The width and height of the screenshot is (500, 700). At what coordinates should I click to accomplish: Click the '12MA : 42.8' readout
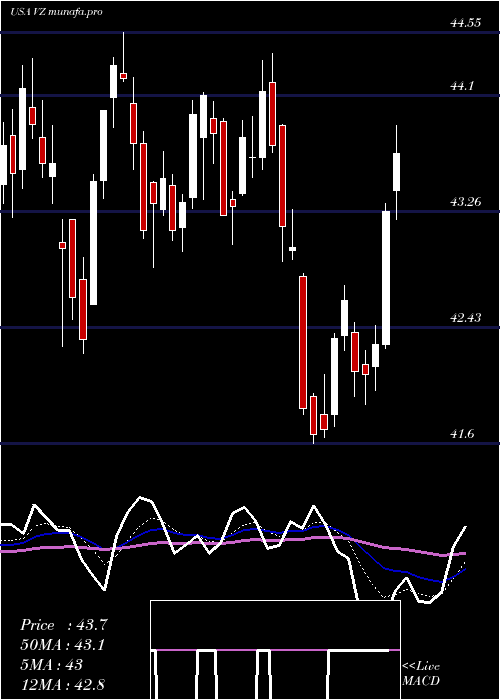(x=62, y=684)
